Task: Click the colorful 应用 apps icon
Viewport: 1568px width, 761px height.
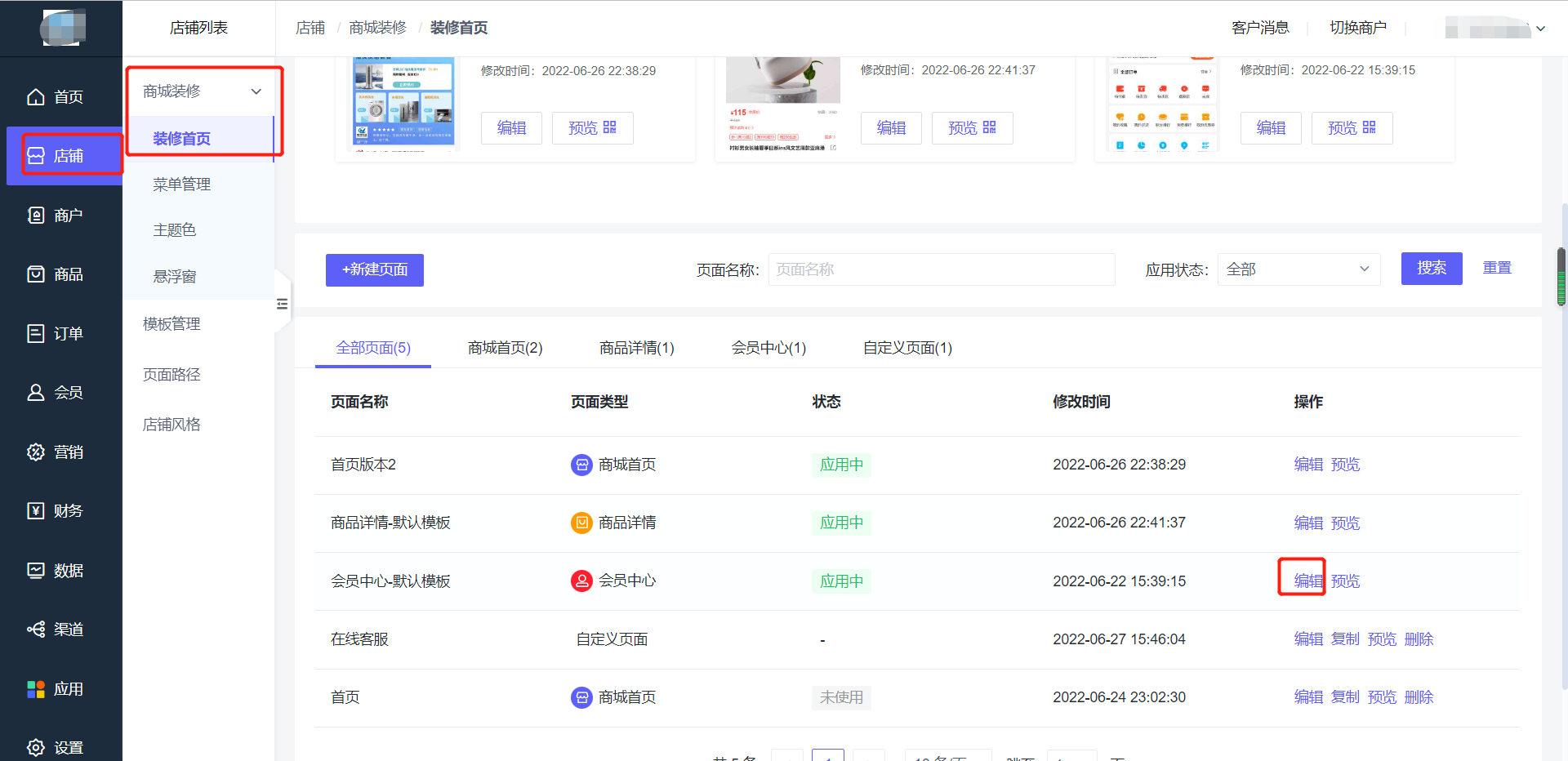Action: [x=36, y=689]
